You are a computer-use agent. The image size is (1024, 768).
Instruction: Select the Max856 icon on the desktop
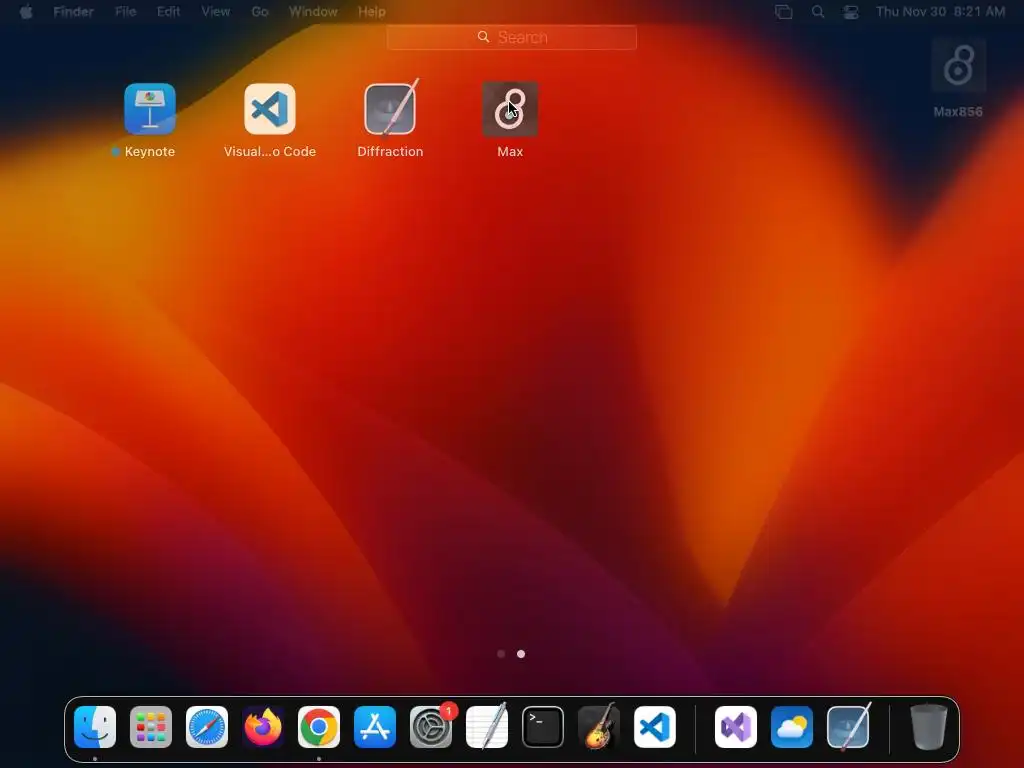click(x=958, y=66)
